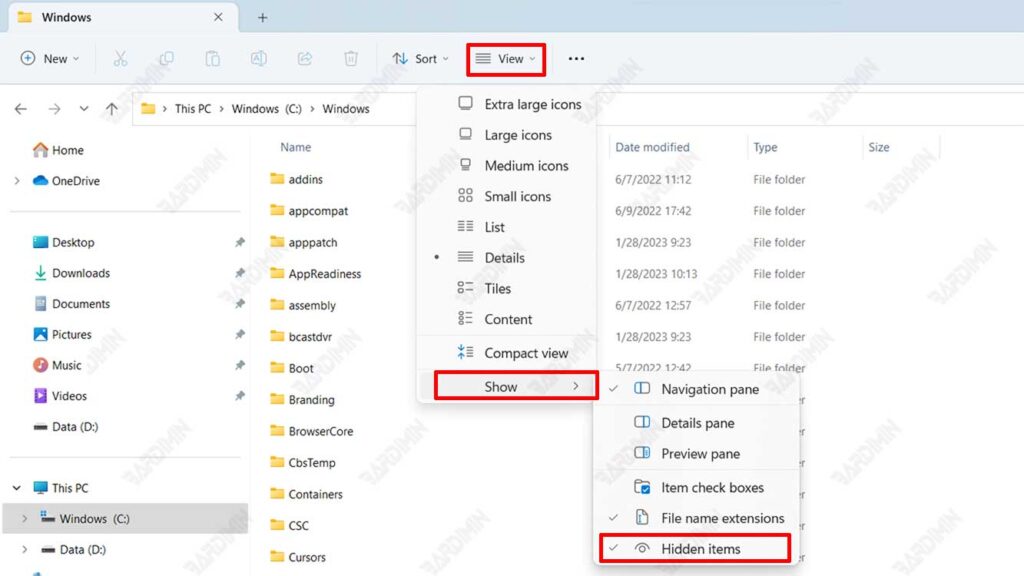Toggle Compact view
The width and height of the screenshot is (1024, 576).
[507, 353]
